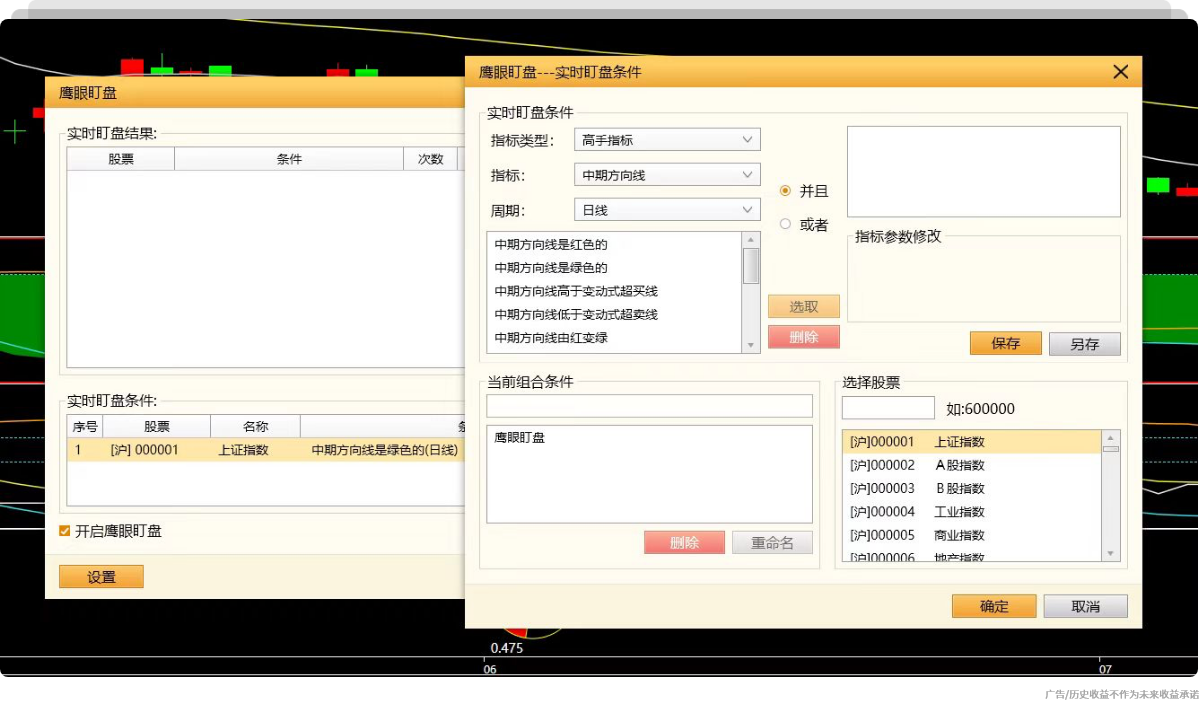Open the 指标类型 dropdown

tap(667, 140)
